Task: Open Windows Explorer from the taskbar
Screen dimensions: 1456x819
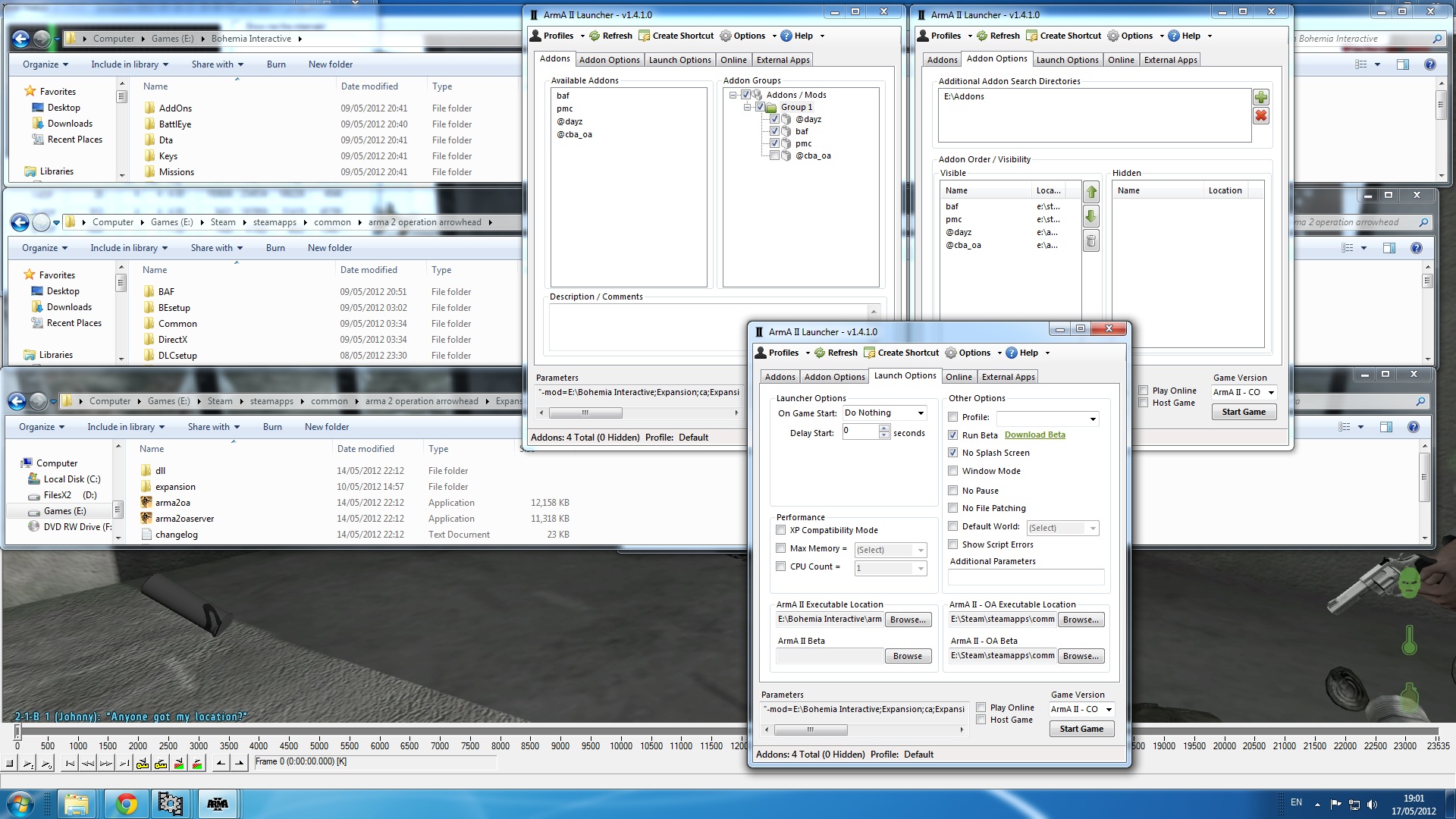Action: [x=77, y=804]
